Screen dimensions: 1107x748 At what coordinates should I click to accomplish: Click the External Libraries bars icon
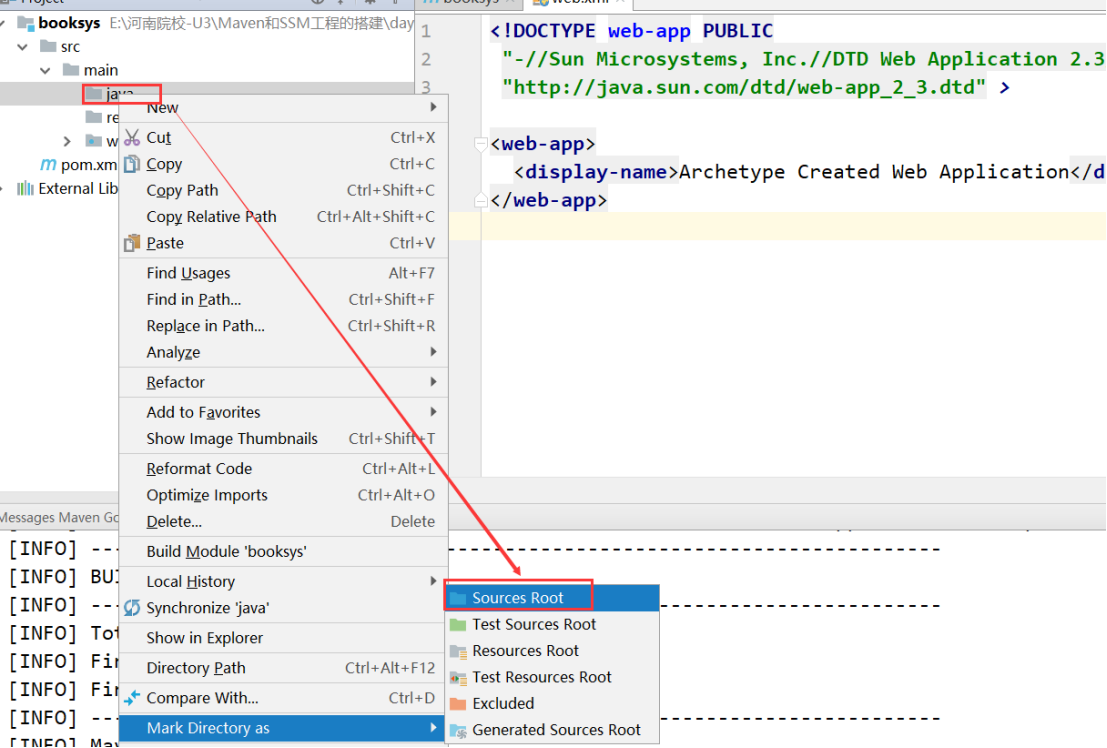[25, 189]
